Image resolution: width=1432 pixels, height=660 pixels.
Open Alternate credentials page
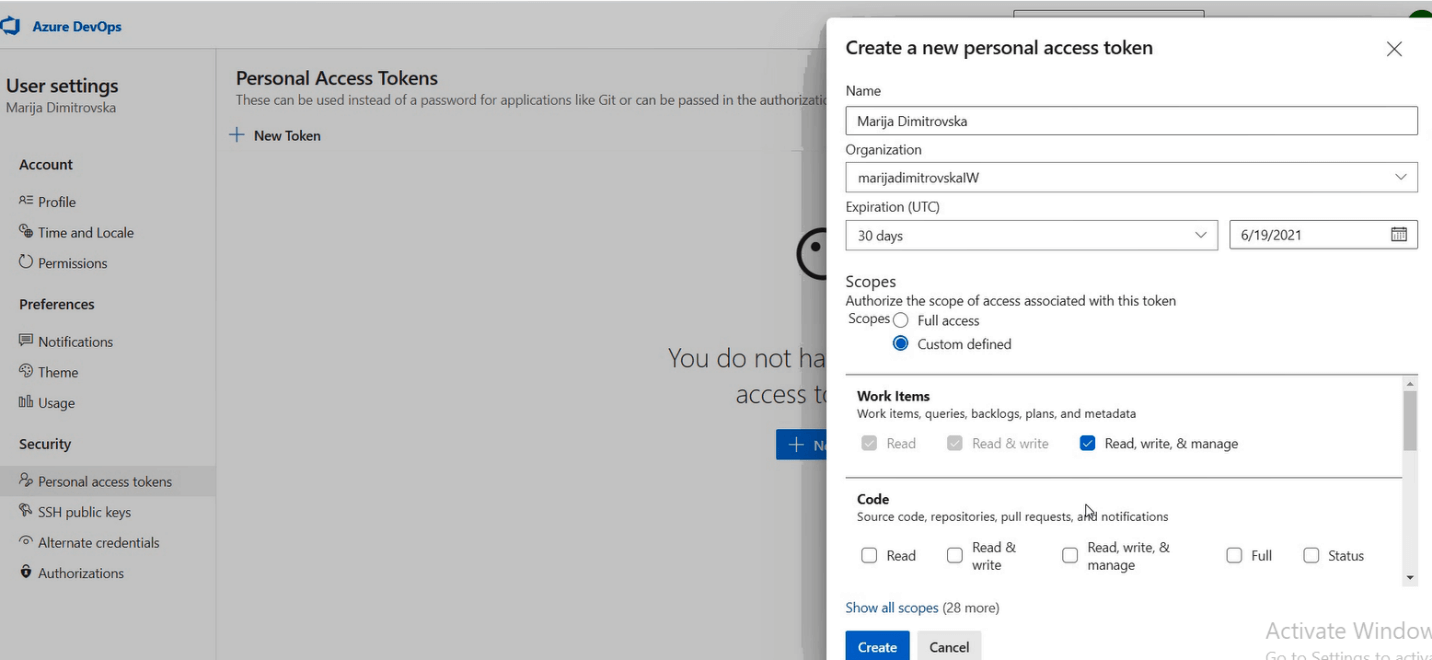[x=99, y=543]
